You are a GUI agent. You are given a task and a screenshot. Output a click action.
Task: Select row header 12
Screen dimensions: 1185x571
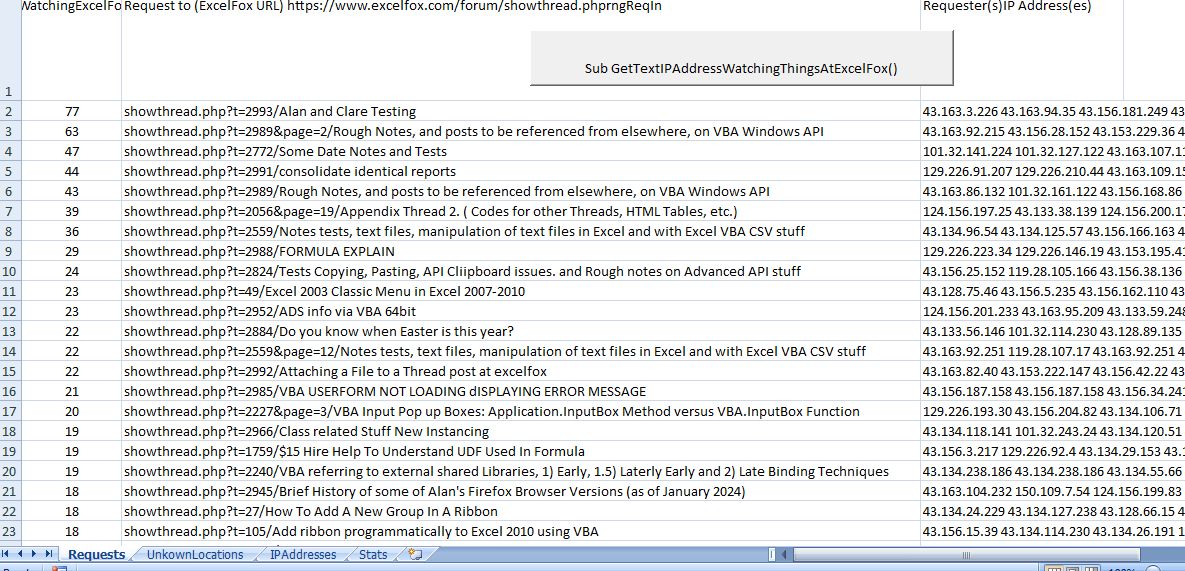[x=10, y=311]
